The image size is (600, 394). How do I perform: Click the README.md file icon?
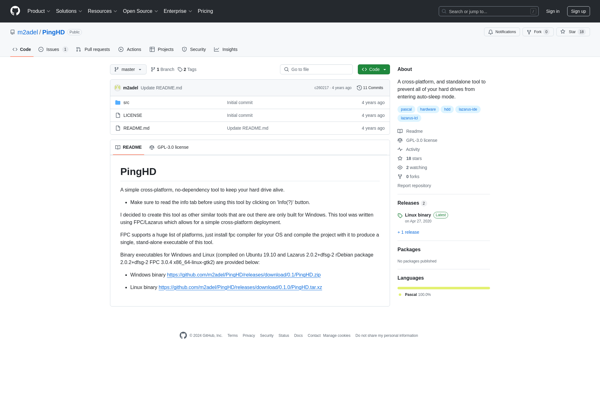[118, 128]
